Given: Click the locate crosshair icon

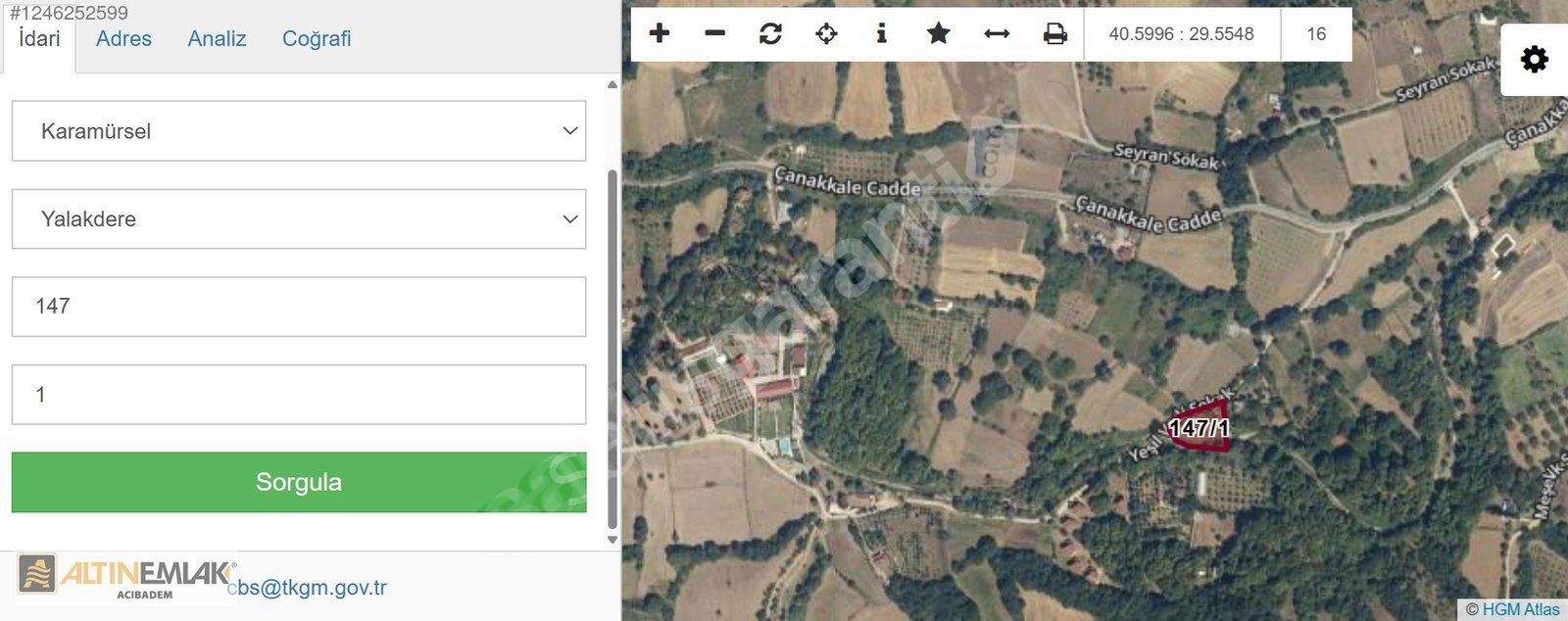Looking at the screenshot, I should pos(826,34).
